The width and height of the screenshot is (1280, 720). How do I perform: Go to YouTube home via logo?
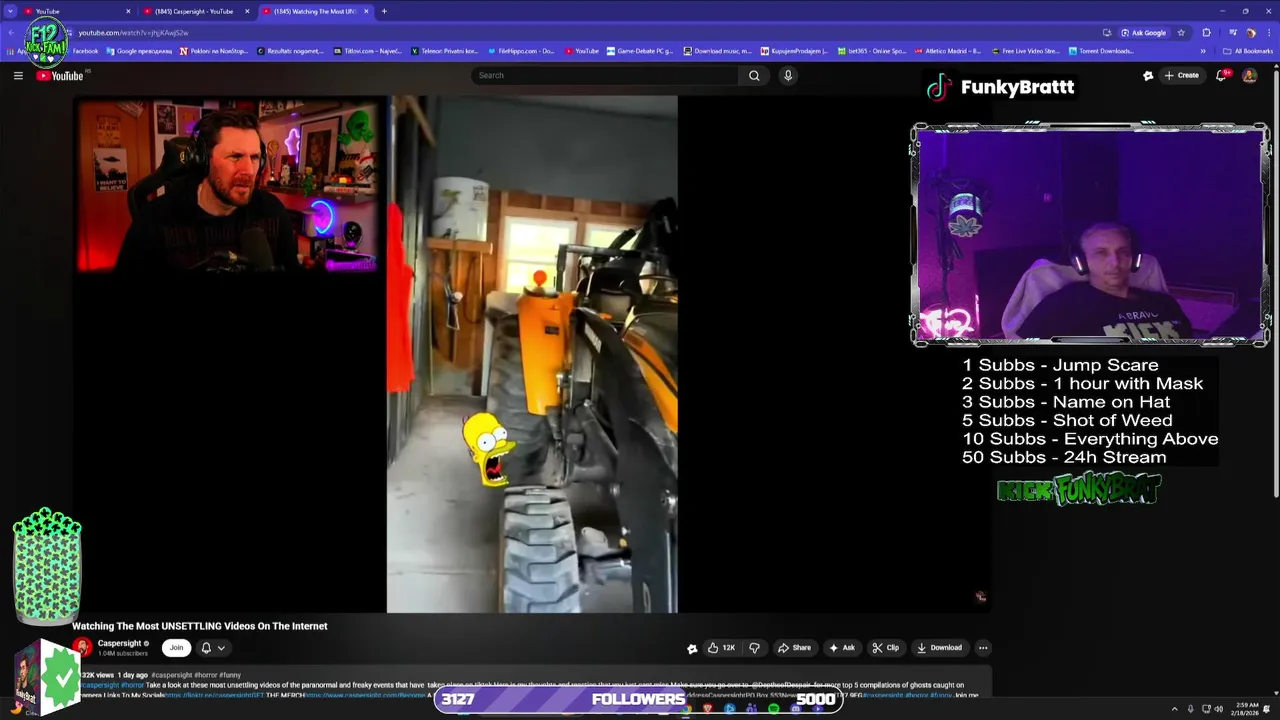tap(61, 75)
